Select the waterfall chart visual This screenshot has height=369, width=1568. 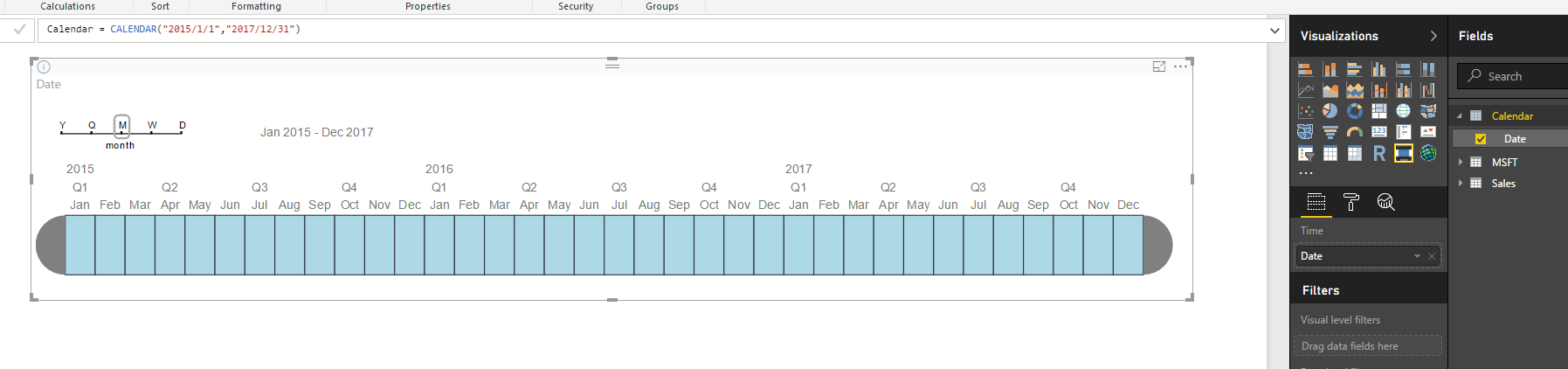pos(1427,90)
